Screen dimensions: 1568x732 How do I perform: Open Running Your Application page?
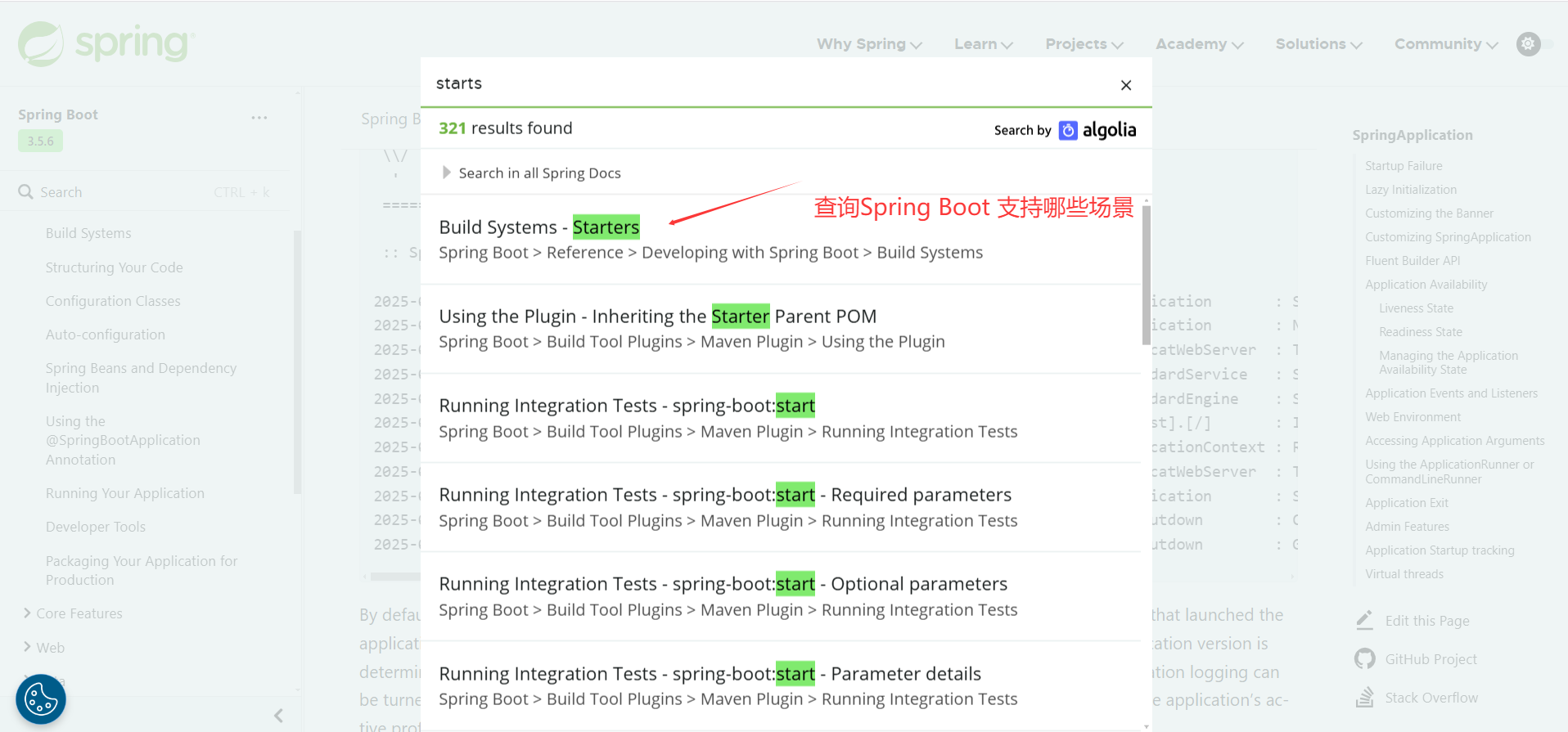(125, 493)
